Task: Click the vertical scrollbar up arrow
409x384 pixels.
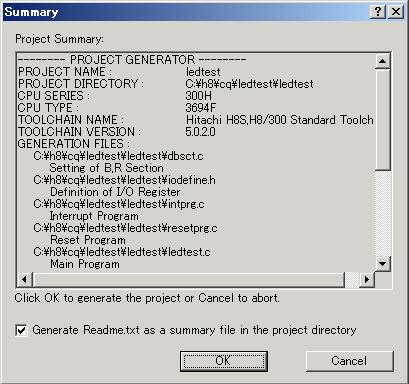Action: click(382, 61)
